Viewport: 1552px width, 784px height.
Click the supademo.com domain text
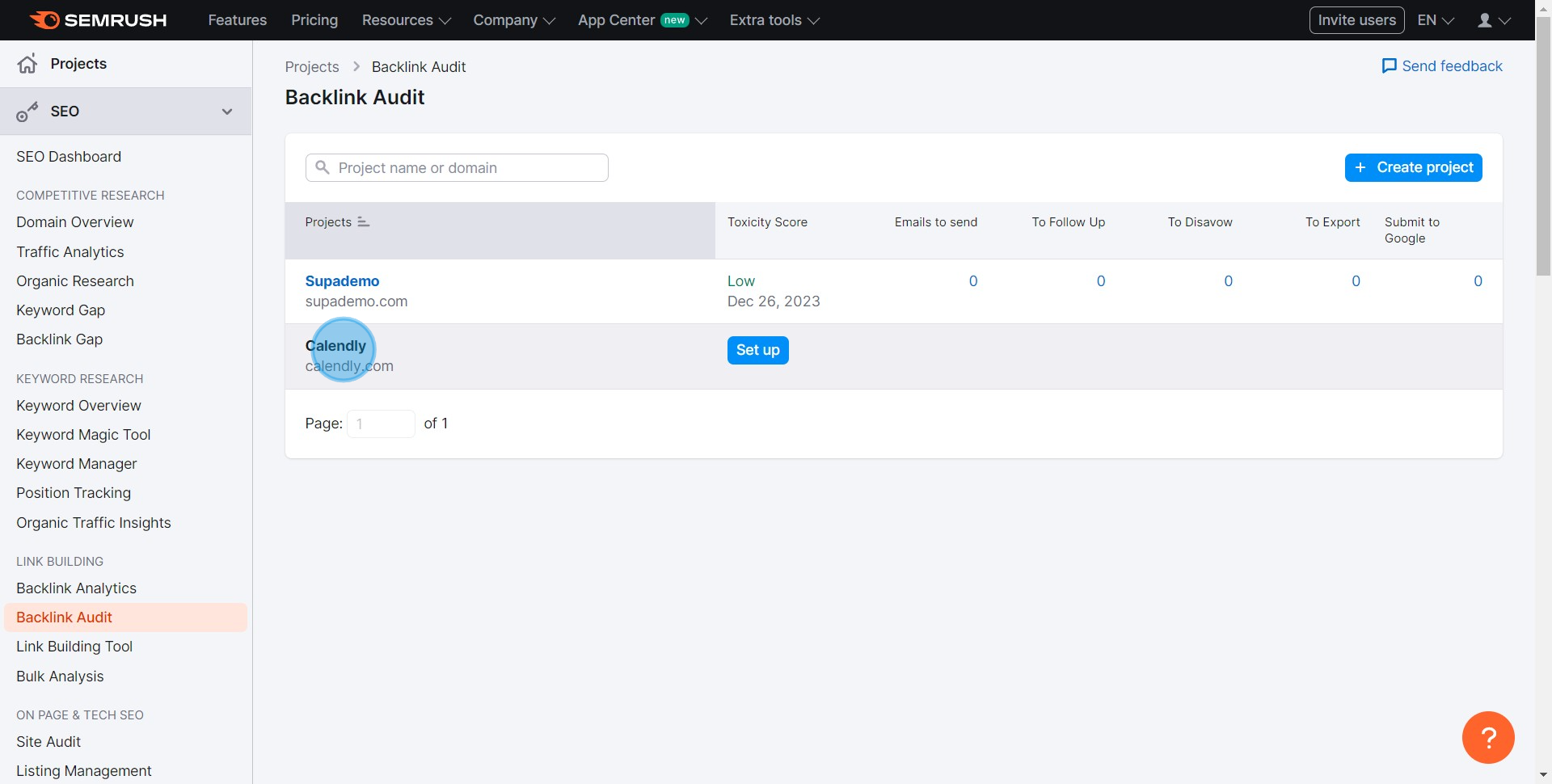tap(356, 301)
